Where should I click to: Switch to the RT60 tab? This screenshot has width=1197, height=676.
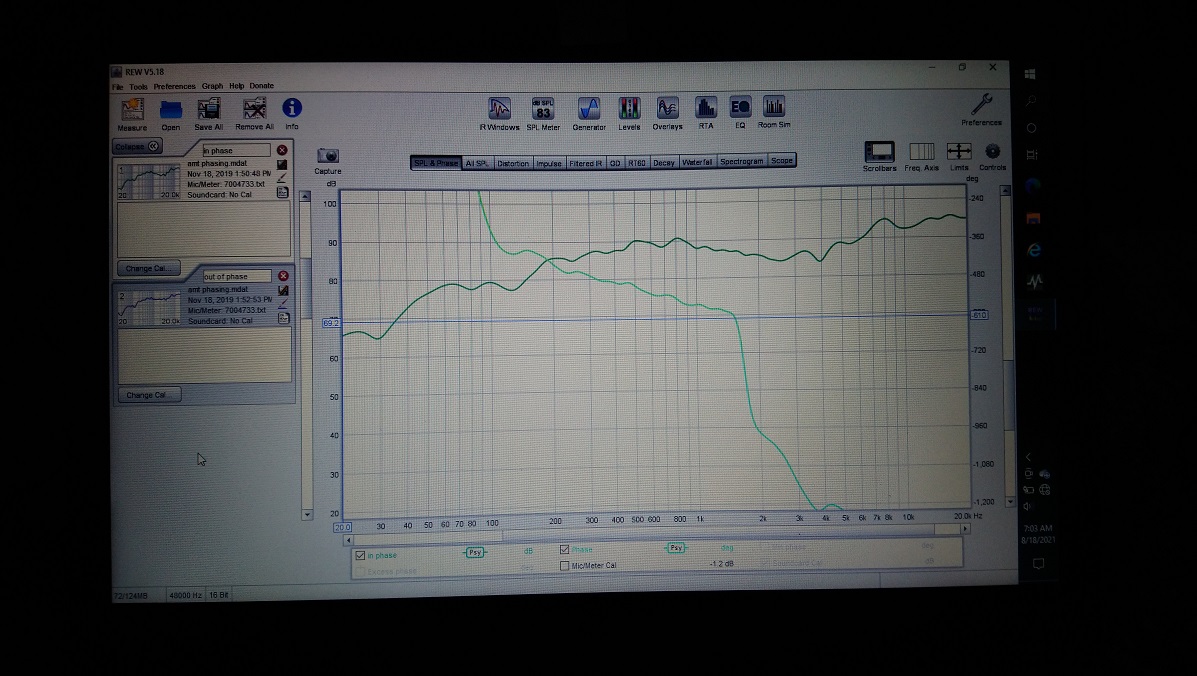(637, 163)
